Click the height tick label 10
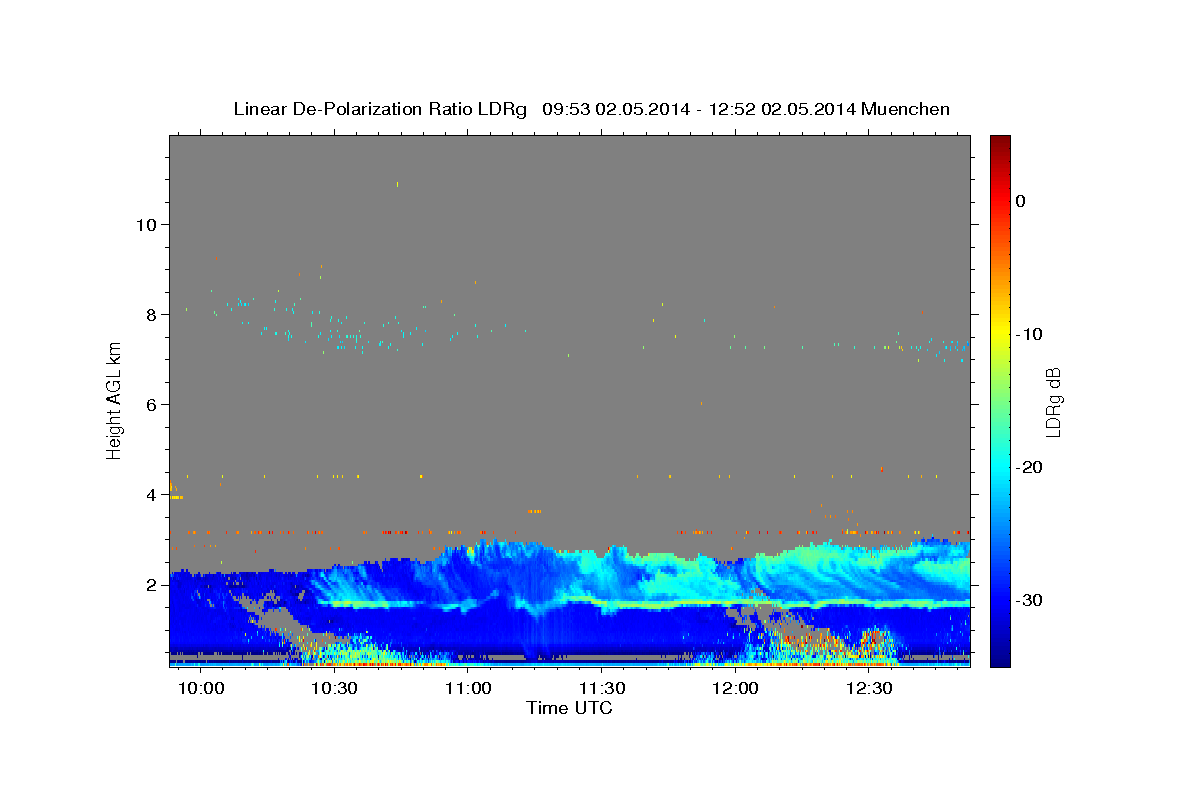This screenshot has height=800, width=1200. [146, 224]
